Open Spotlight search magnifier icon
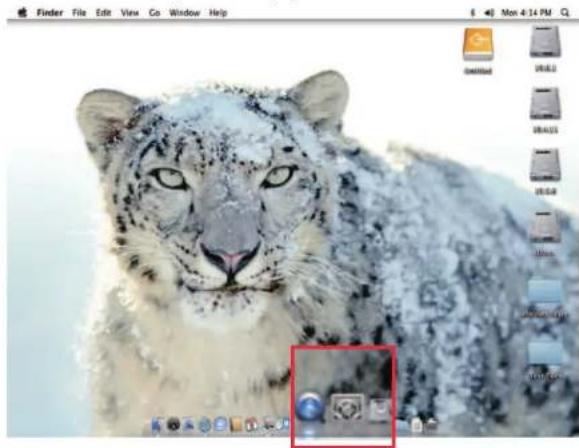 pyautogui.click(x=565, y=13)
